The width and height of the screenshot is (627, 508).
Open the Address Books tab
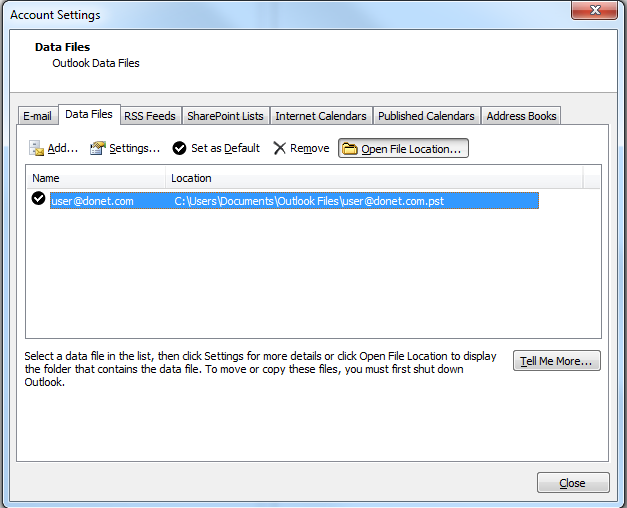tap(521, 116)
